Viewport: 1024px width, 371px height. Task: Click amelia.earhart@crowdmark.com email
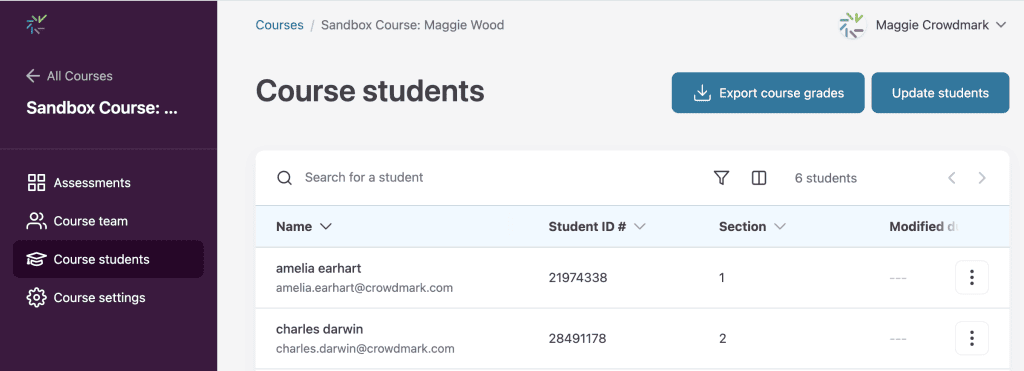[364, 287]
